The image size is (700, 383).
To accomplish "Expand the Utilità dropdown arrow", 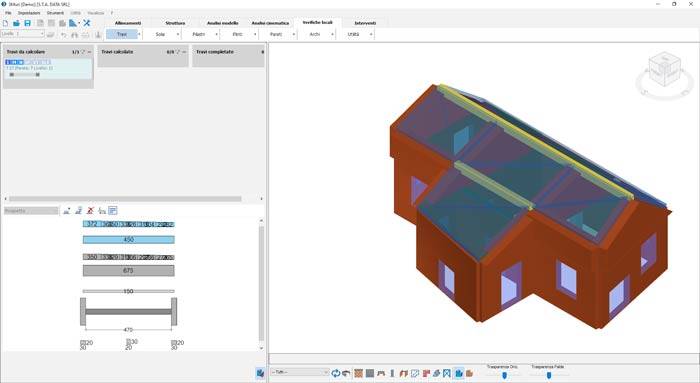I will coord(371,34).
